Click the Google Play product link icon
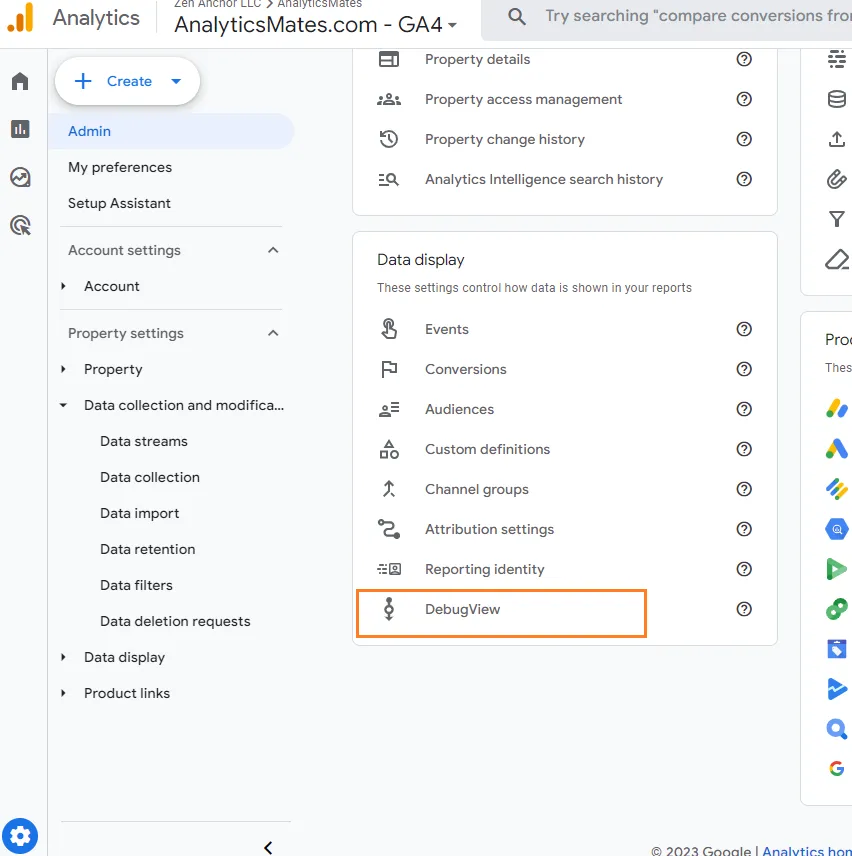852x856 pixels. (836, 569)
